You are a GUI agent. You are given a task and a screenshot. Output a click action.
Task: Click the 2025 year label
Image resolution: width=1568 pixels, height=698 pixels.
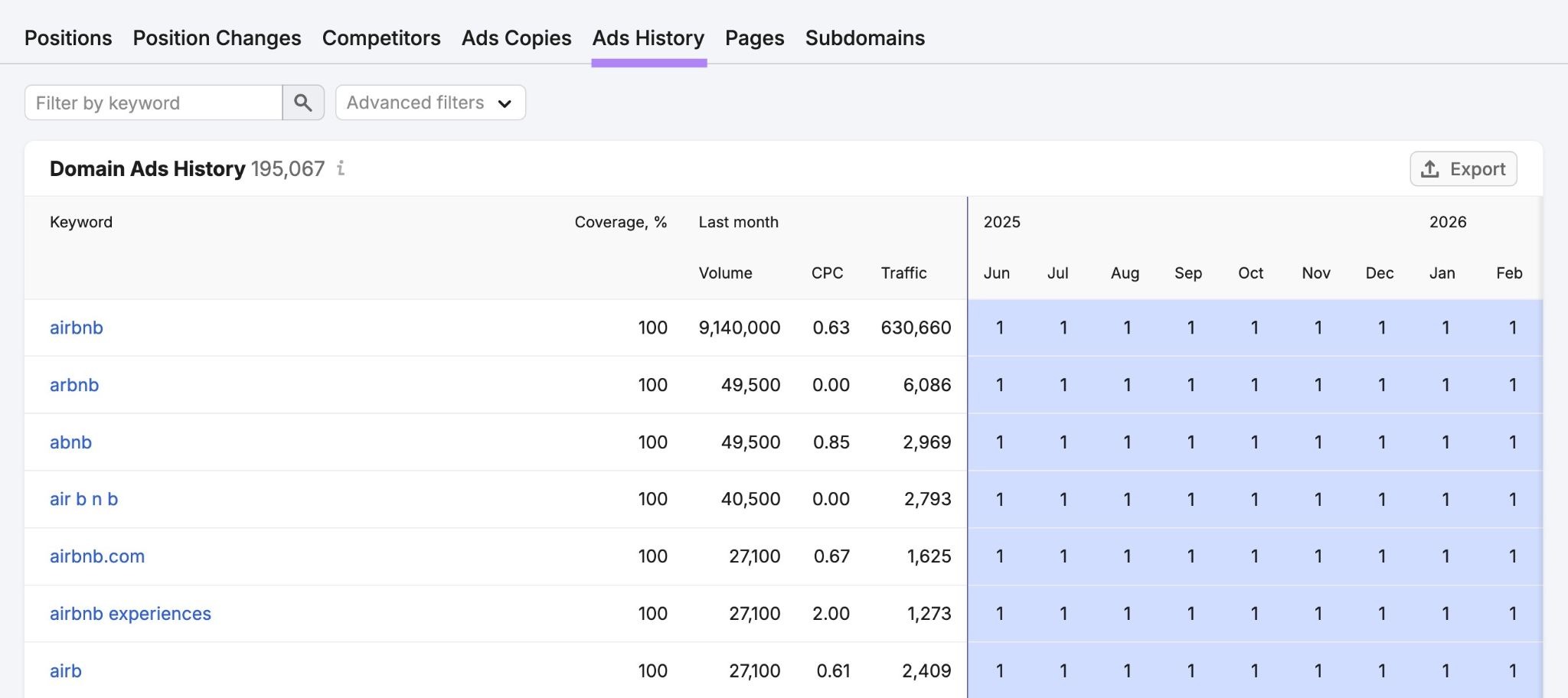(x=1002, y=222)
